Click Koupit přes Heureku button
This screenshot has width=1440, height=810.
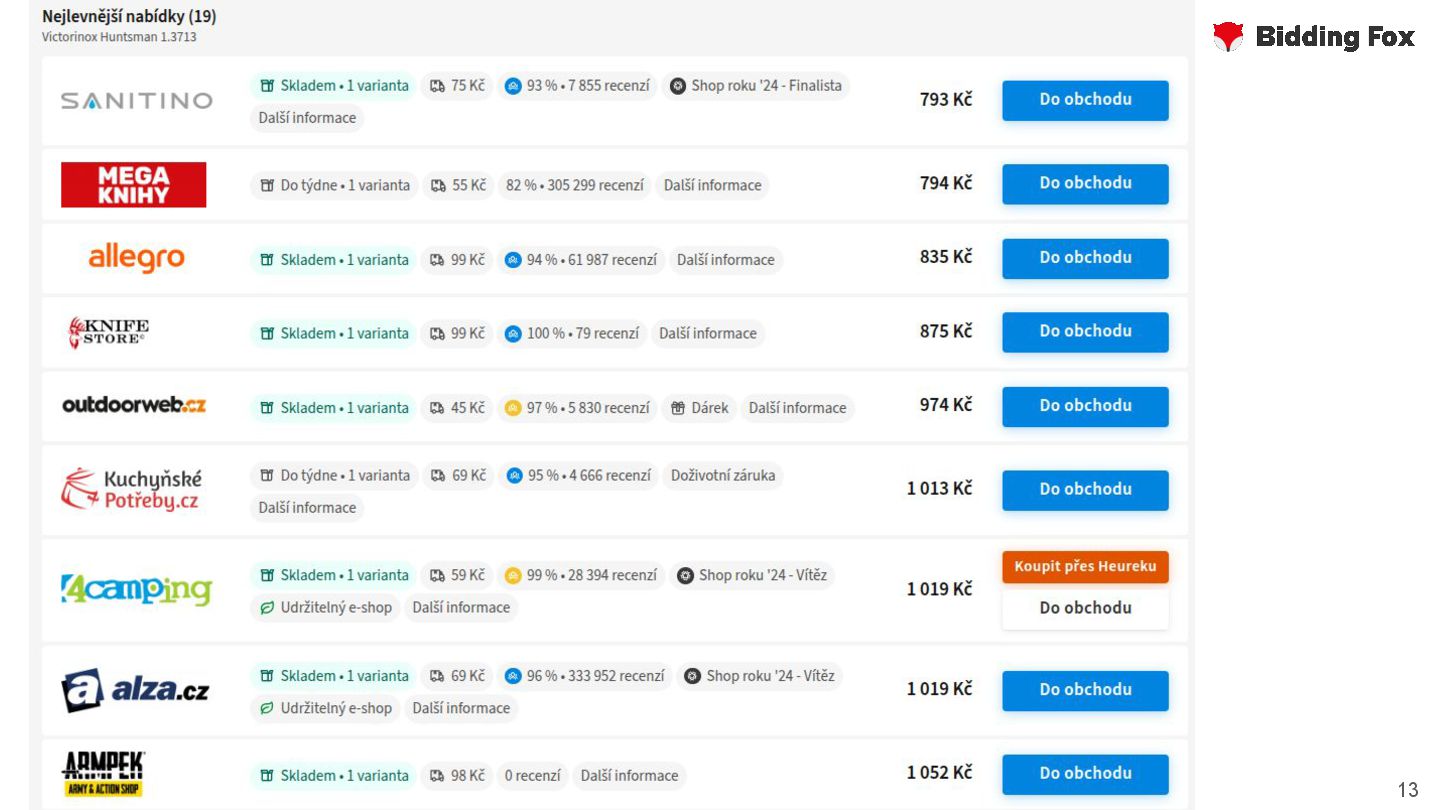coord(1085,567)
